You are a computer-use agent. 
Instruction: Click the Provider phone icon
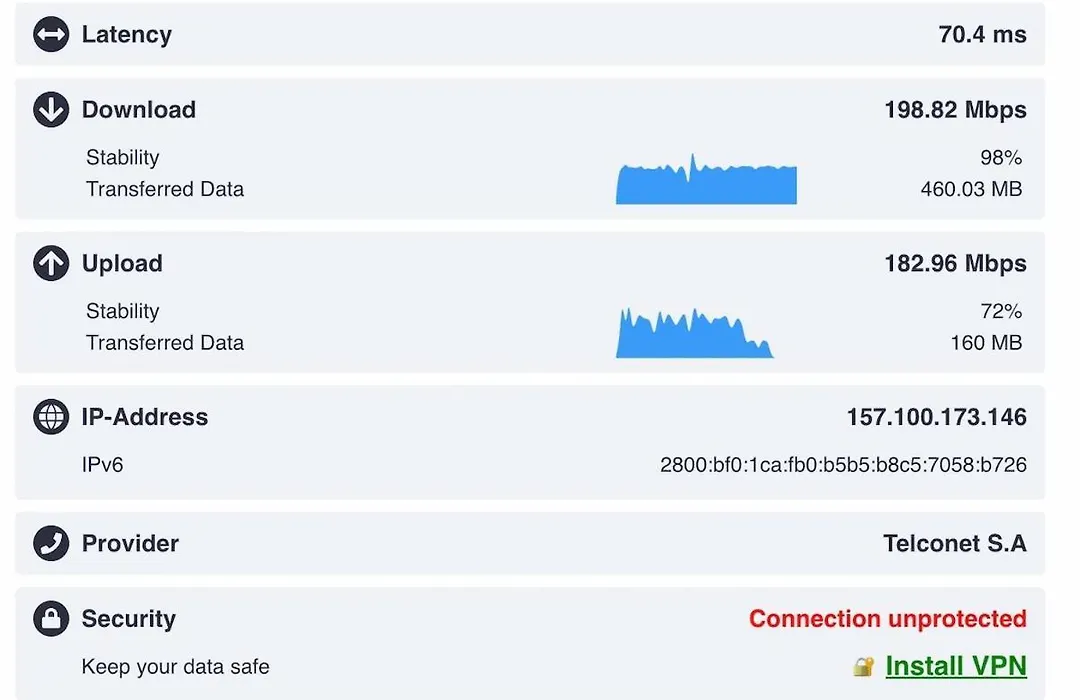(x=51, y=544)
